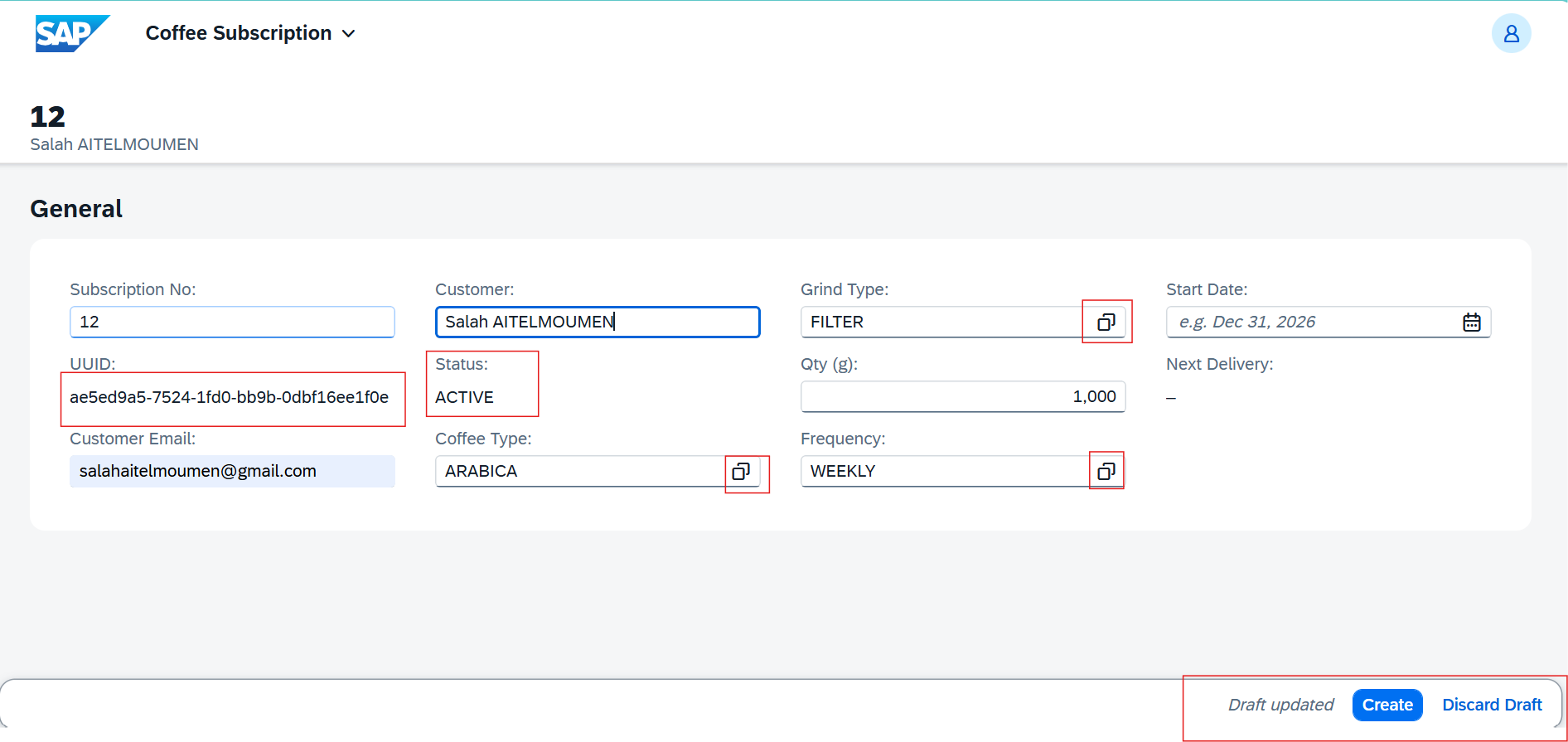Click the Customer Email field
Screen dimensions: 1568x742
point(232,472)
